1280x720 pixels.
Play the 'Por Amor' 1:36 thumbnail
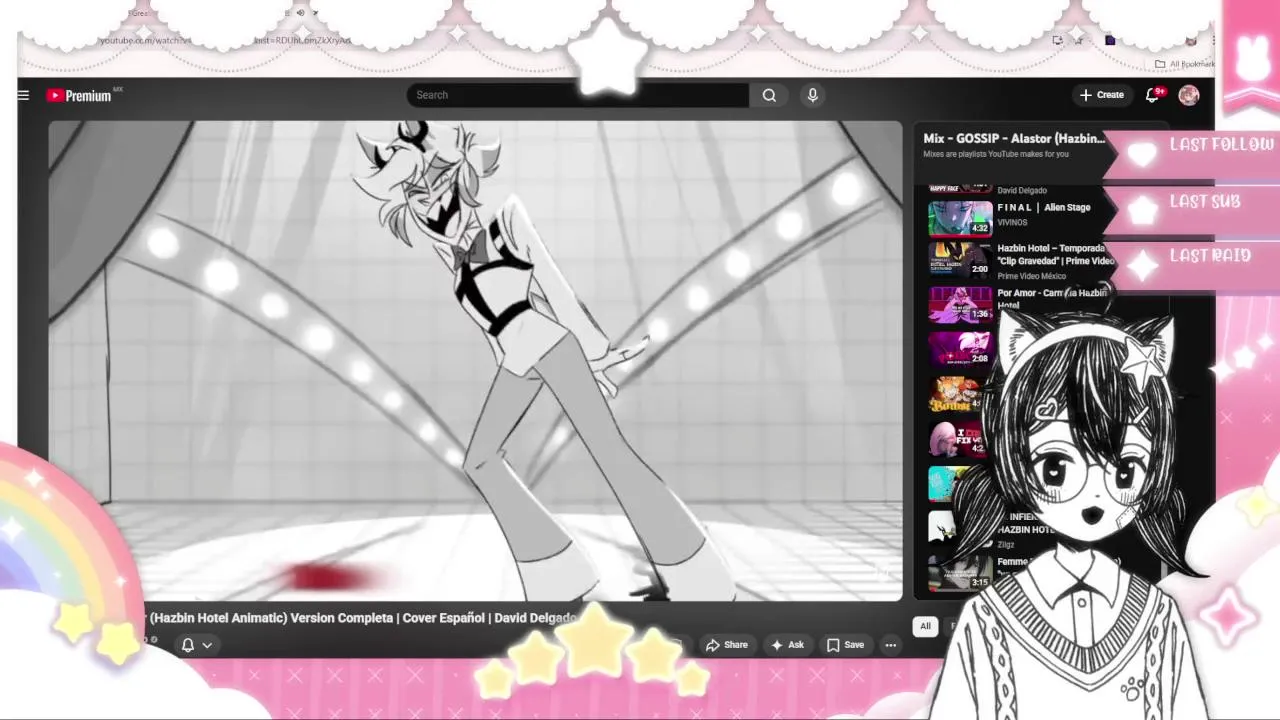[960, 304]
